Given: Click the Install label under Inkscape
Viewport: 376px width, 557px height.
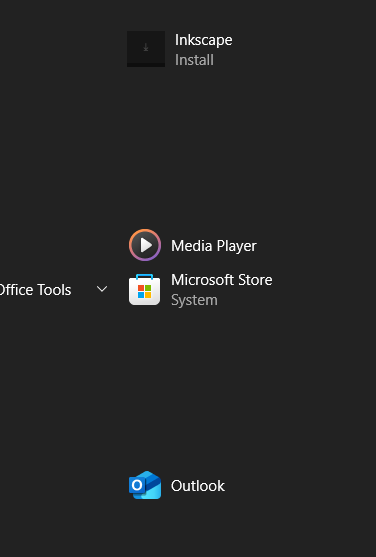Looking at the screenshot, I should pyautogui.click(x=194, y=60).
